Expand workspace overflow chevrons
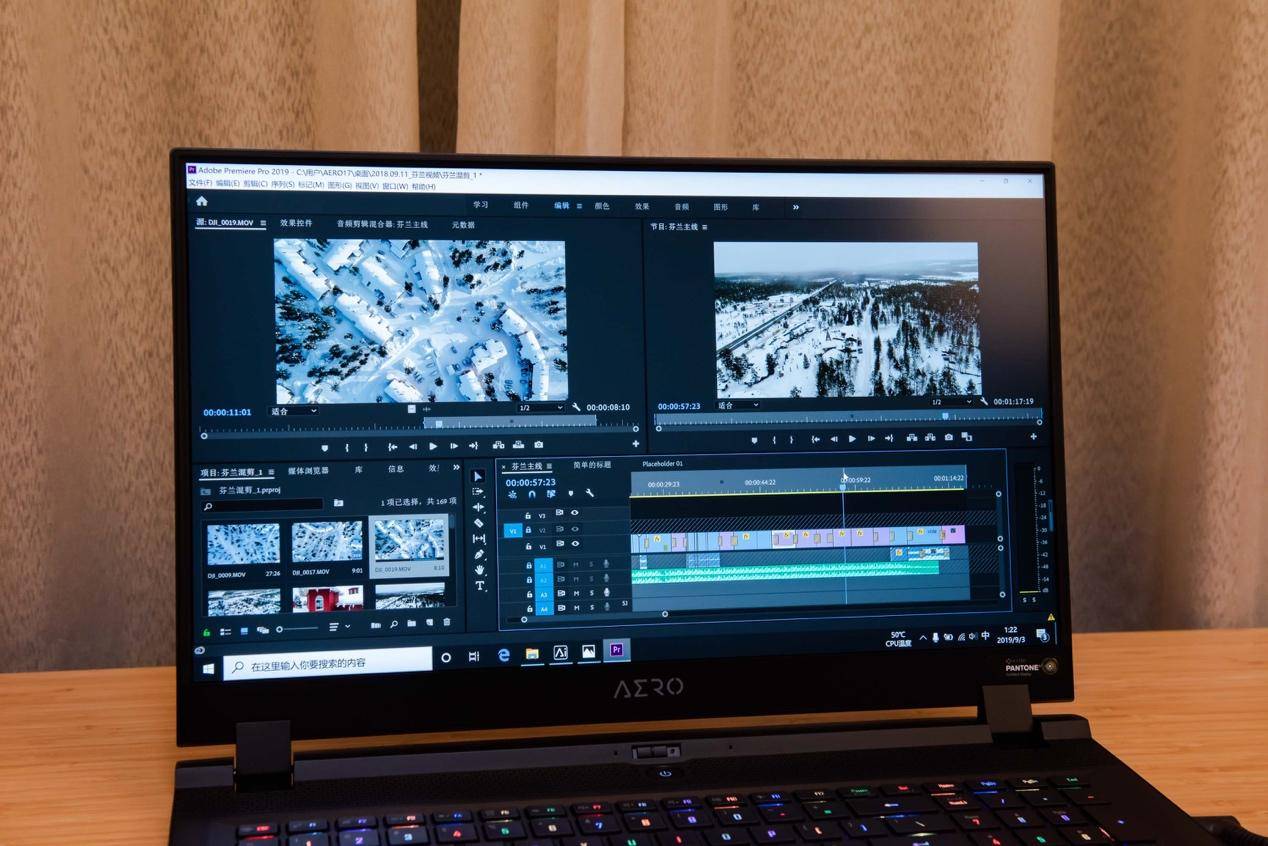The height and width of the screenshot is (846, 1268). coord(796,207)
